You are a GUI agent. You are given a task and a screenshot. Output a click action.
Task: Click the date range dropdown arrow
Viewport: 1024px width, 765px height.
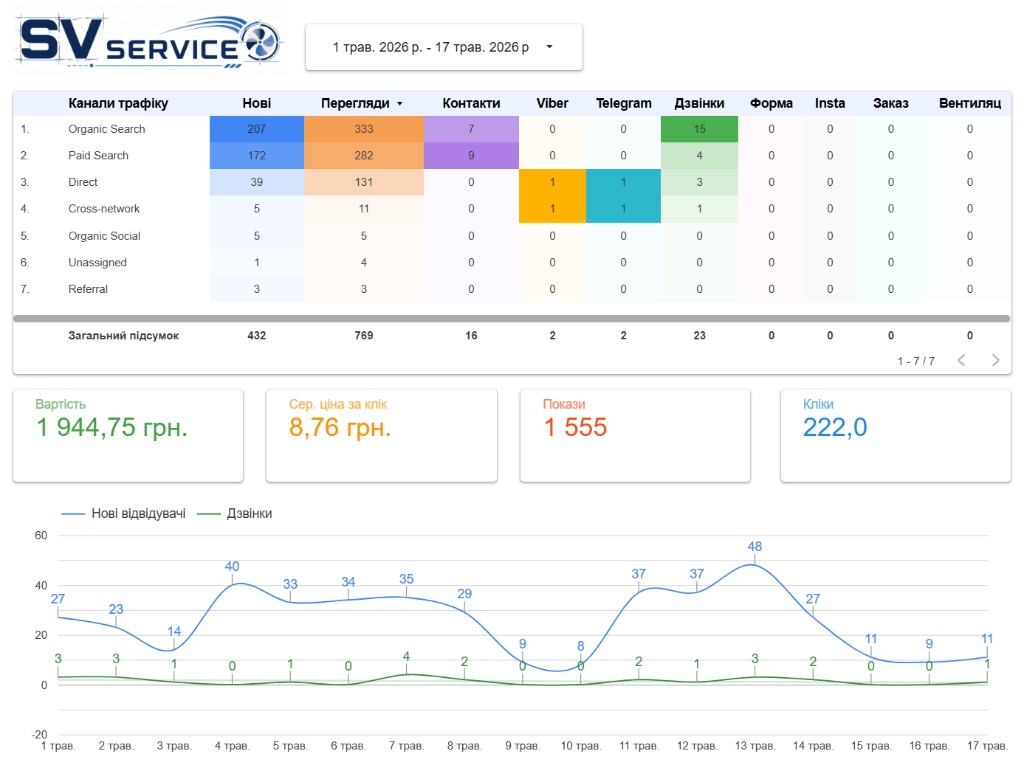coord(549,47)
